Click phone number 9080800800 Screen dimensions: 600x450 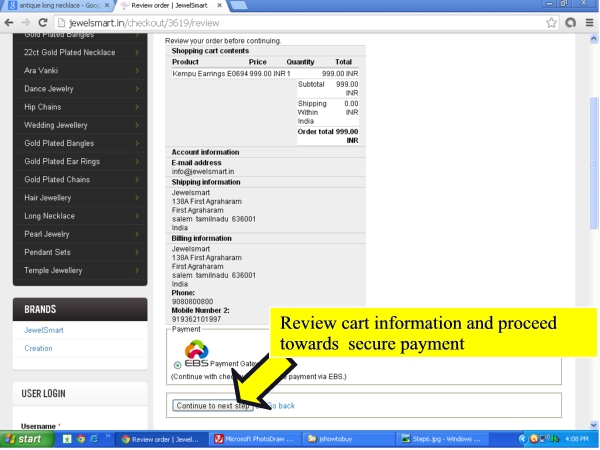pos(192,302)
